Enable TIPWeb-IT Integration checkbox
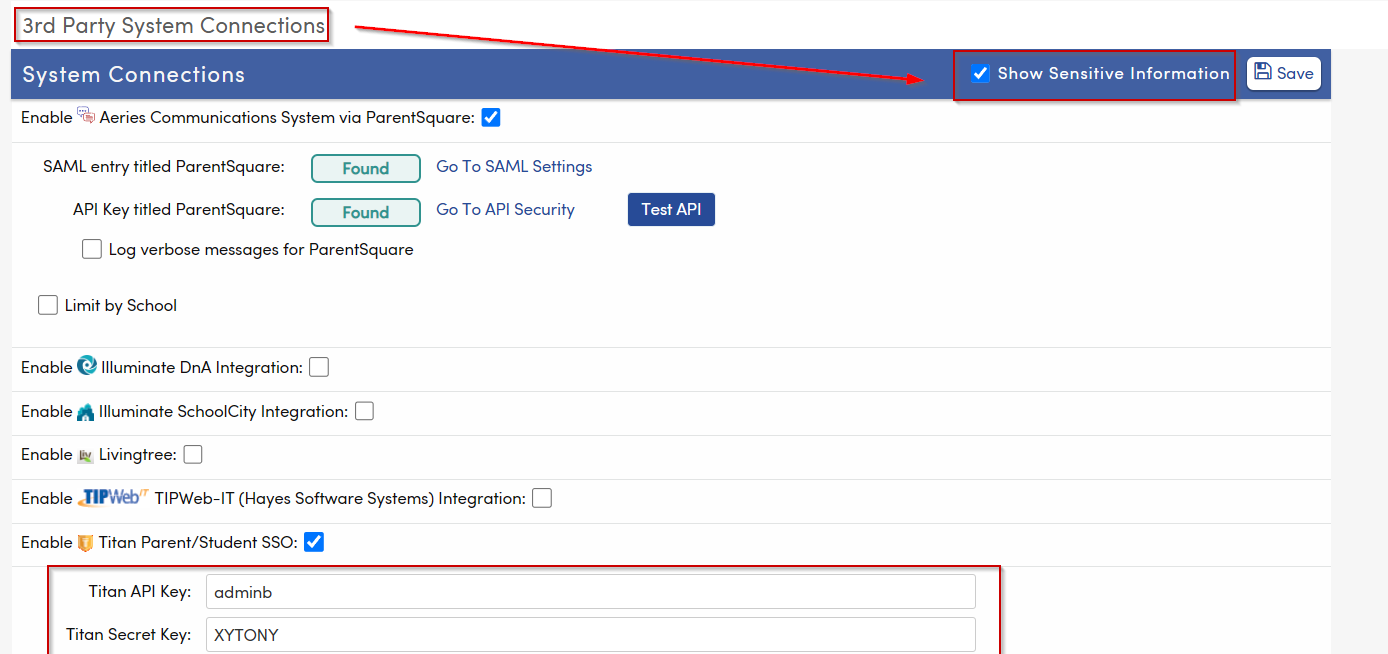 tap(542, 498)
